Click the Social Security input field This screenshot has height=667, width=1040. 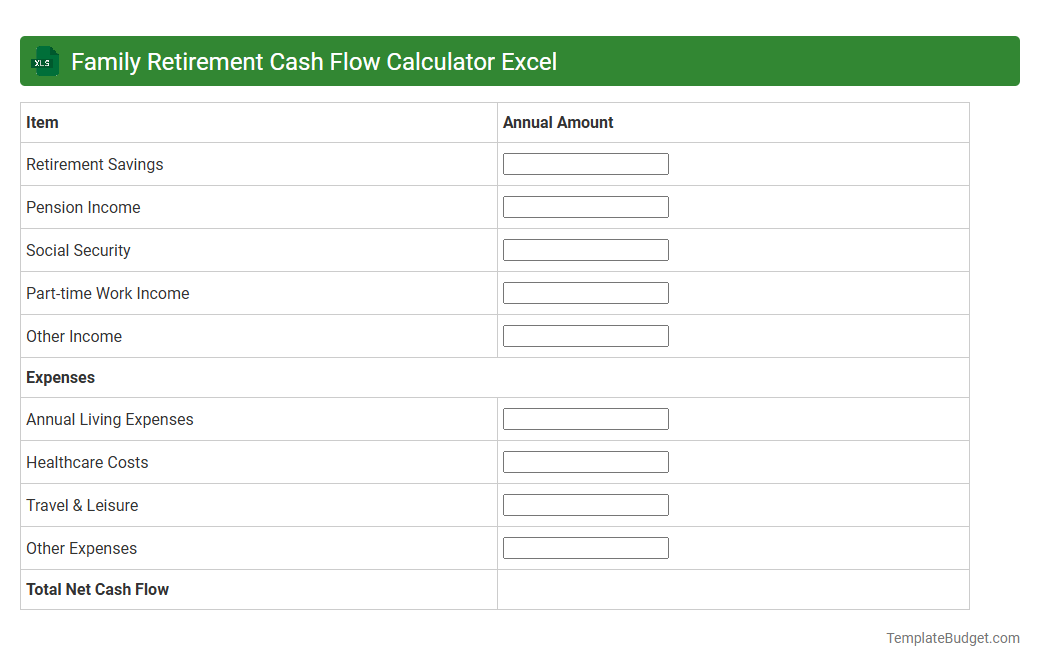[586, 249]
